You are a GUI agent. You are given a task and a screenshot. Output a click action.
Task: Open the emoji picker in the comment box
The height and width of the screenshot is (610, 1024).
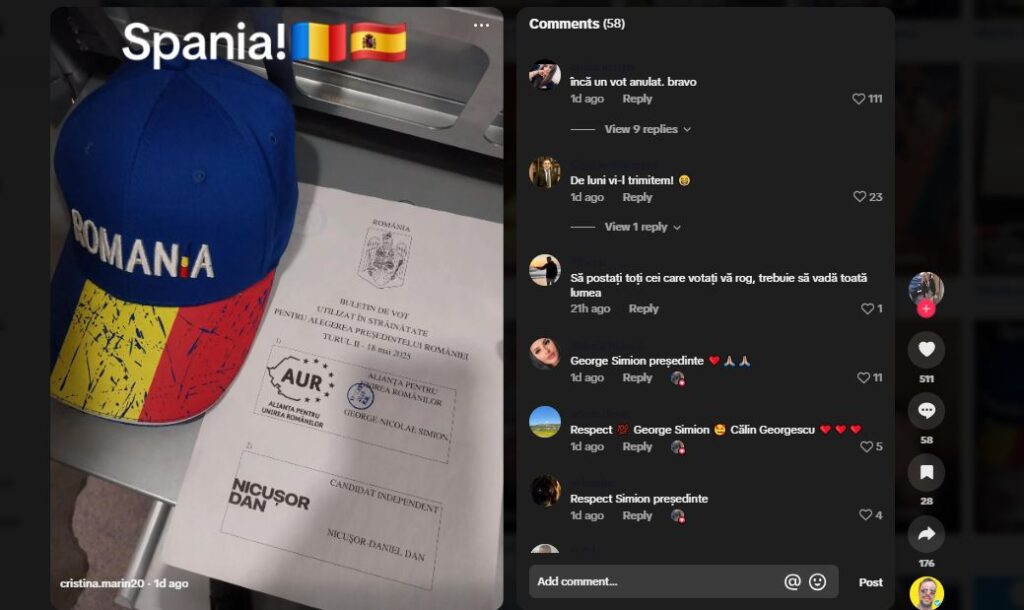point(818,581)
